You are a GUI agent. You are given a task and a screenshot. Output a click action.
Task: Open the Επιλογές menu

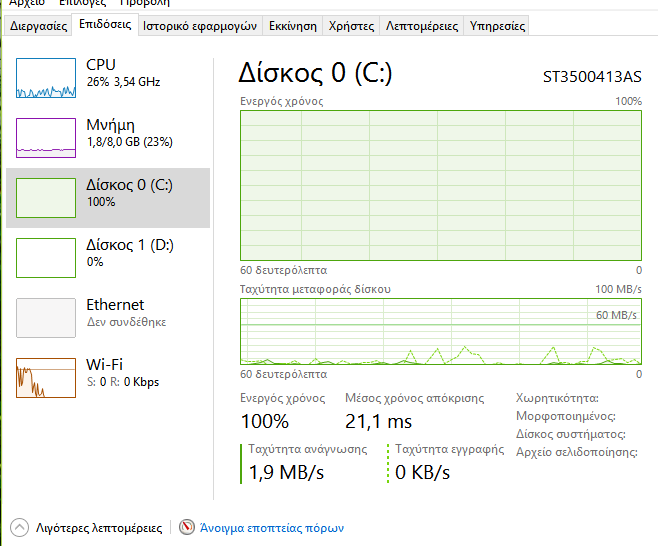click(82, 3)
